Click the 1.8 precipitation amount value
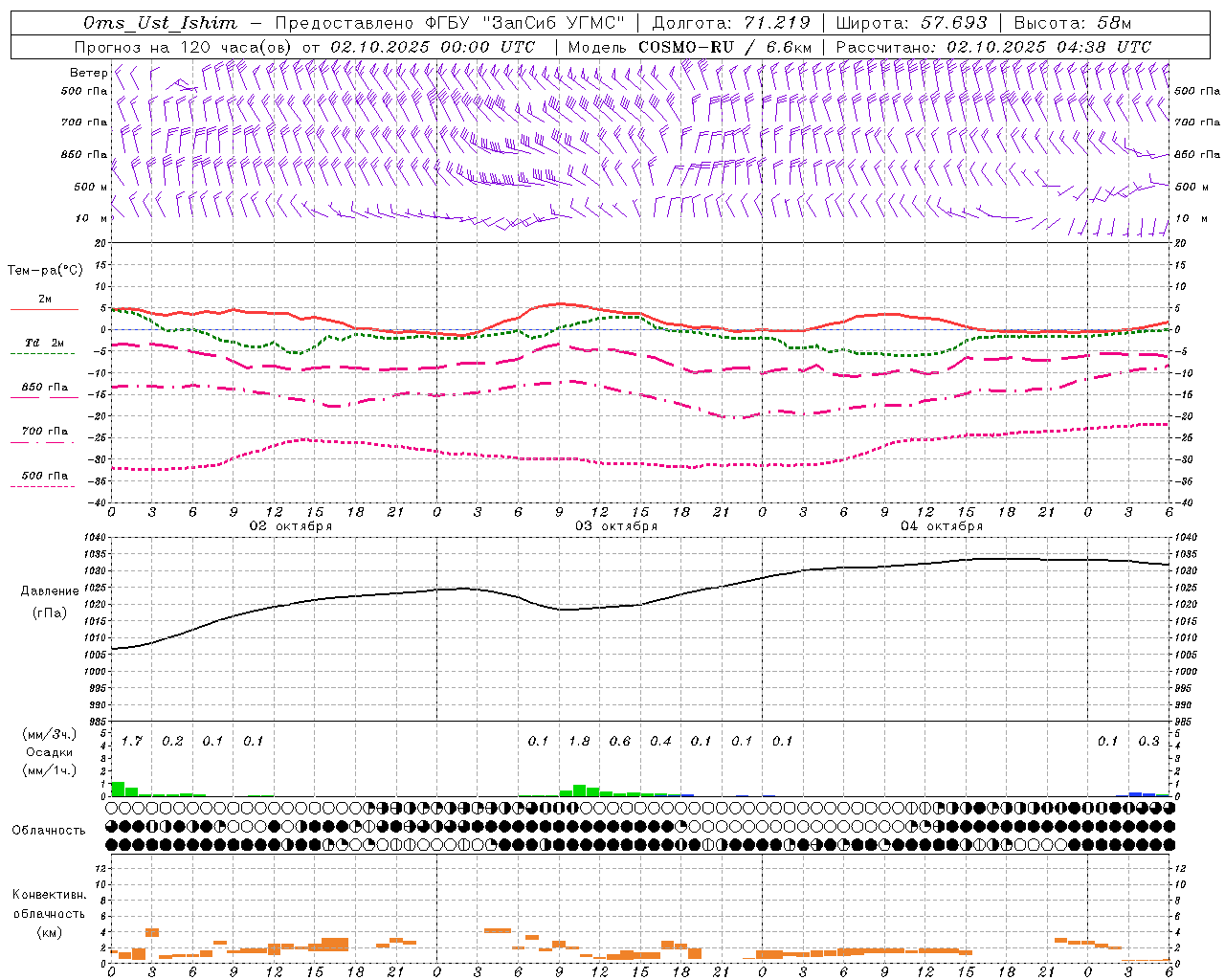Image resolution: width=1225 pixels, height=980 pixels. click(579, 741)
